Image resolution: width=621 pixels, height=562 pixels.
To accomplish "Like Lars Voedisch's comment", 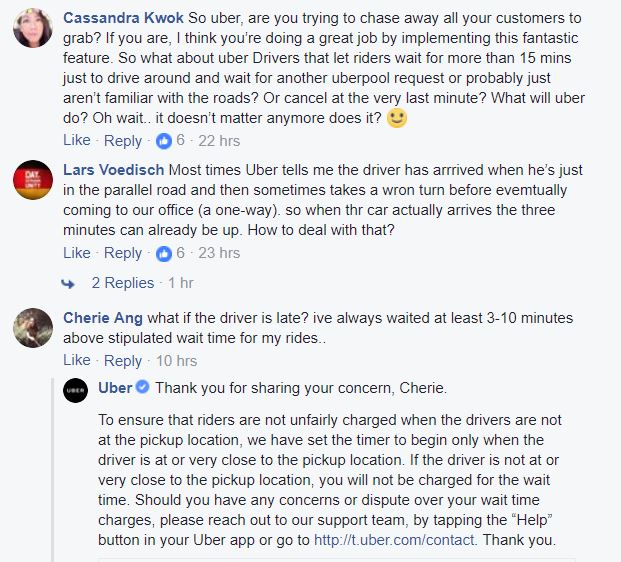I will pos(77,253).
